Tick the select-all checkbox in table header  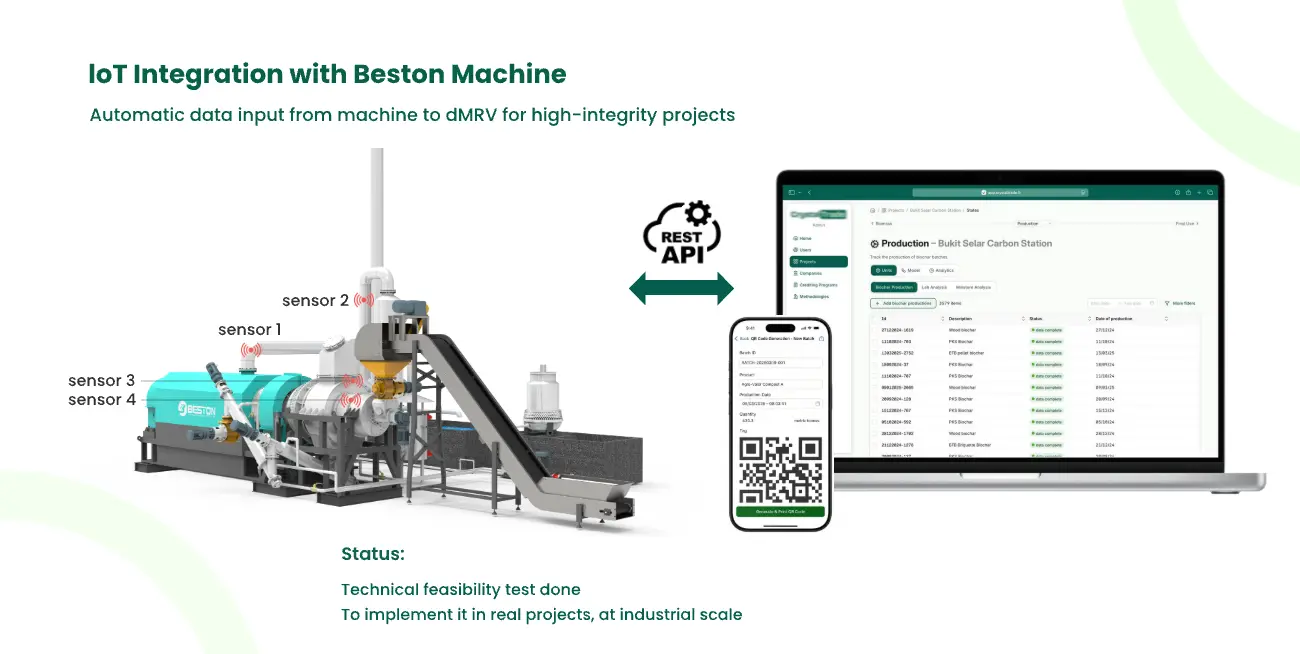point(874,319)
